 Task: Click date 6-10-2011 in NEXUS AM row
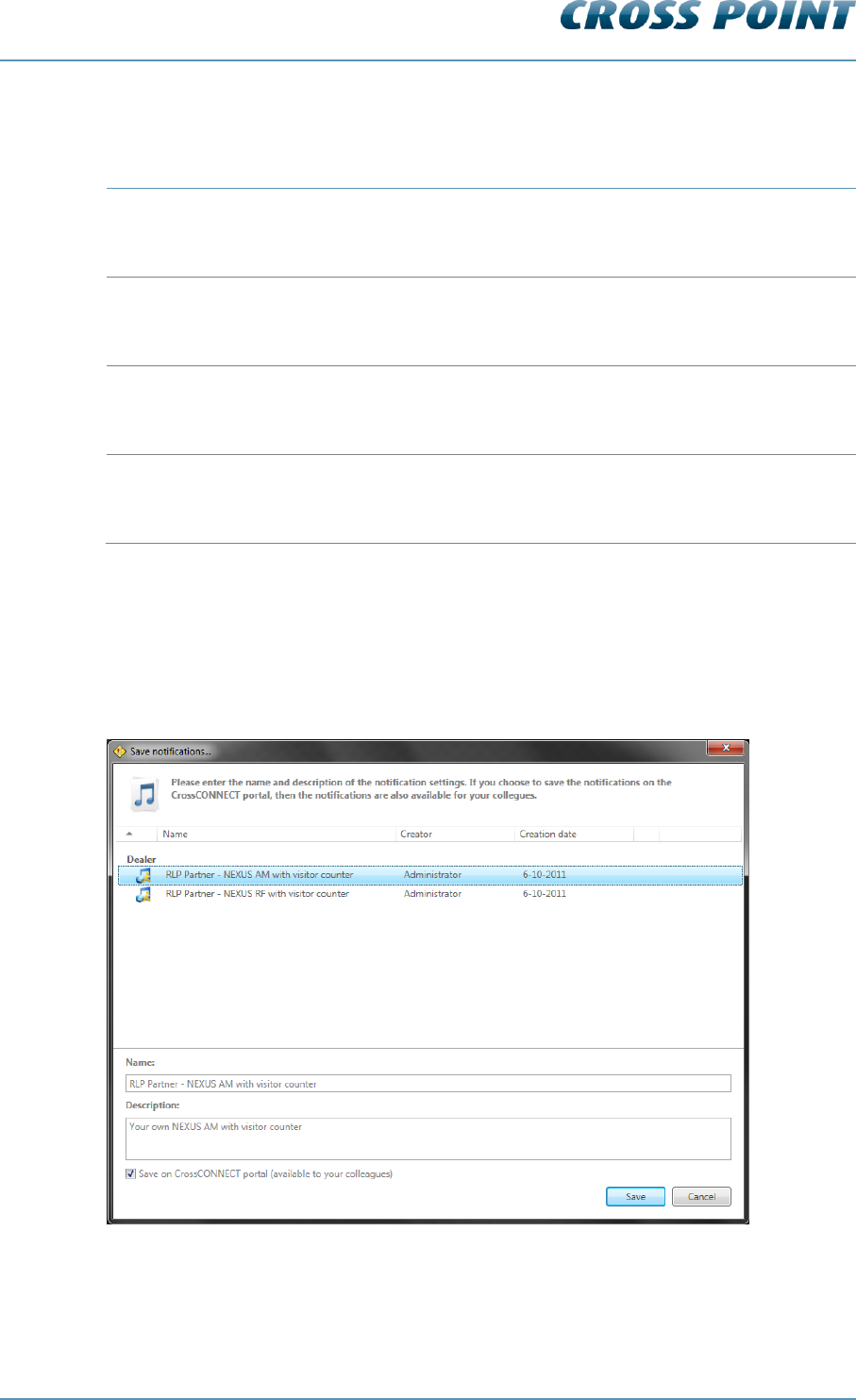coord(545,875)
